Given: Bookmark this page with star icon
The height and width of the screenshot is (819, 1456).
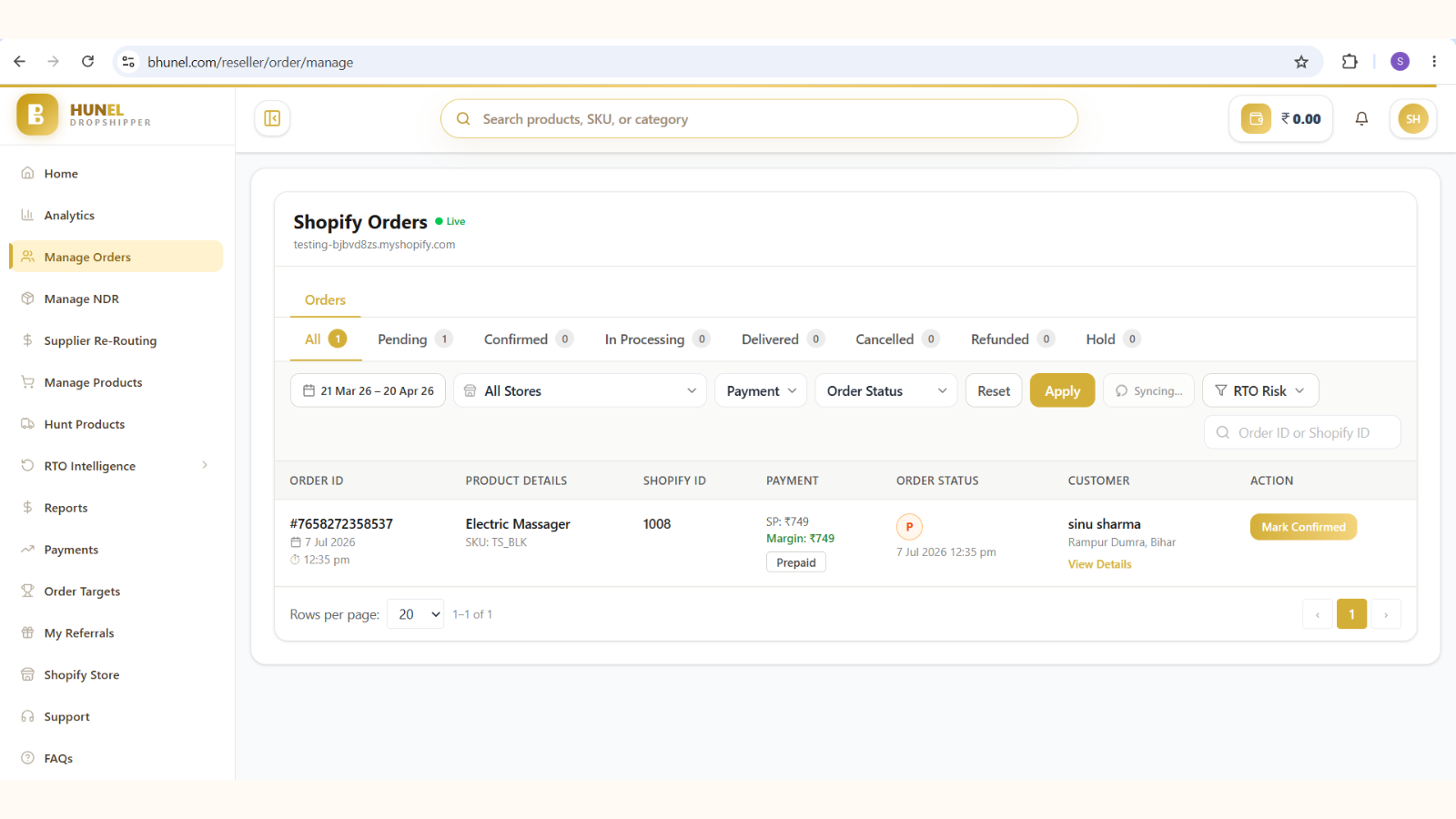Looking at the screenshot, I should click(1301, 62).
